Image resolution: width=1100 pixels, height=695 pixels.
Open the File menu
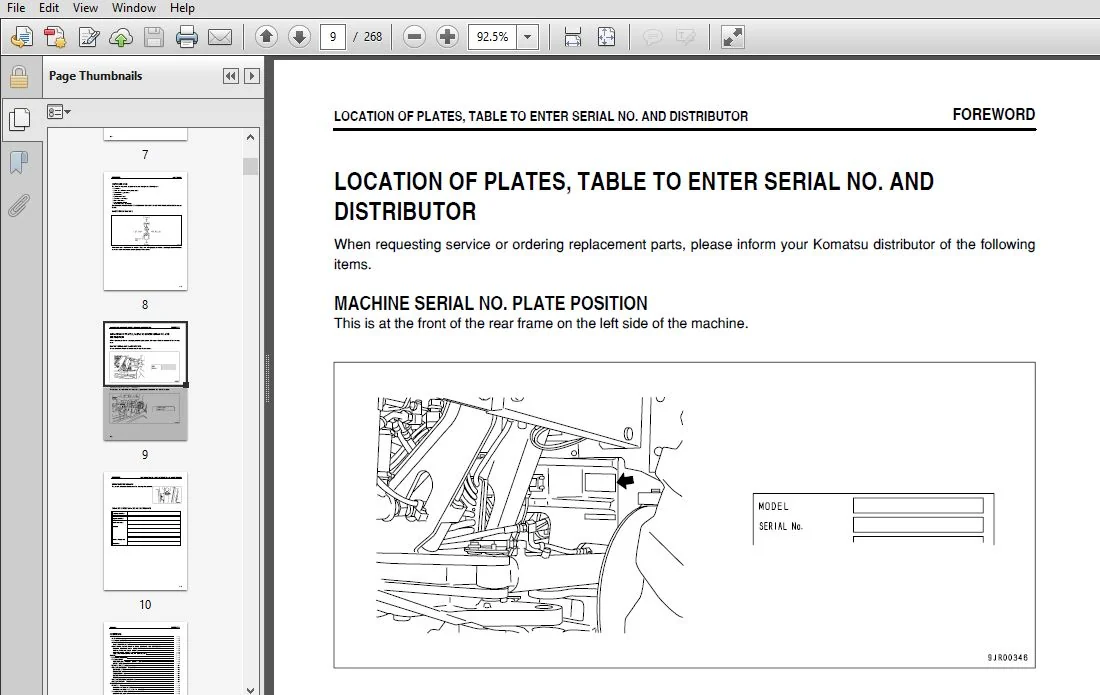pos(15,8)
